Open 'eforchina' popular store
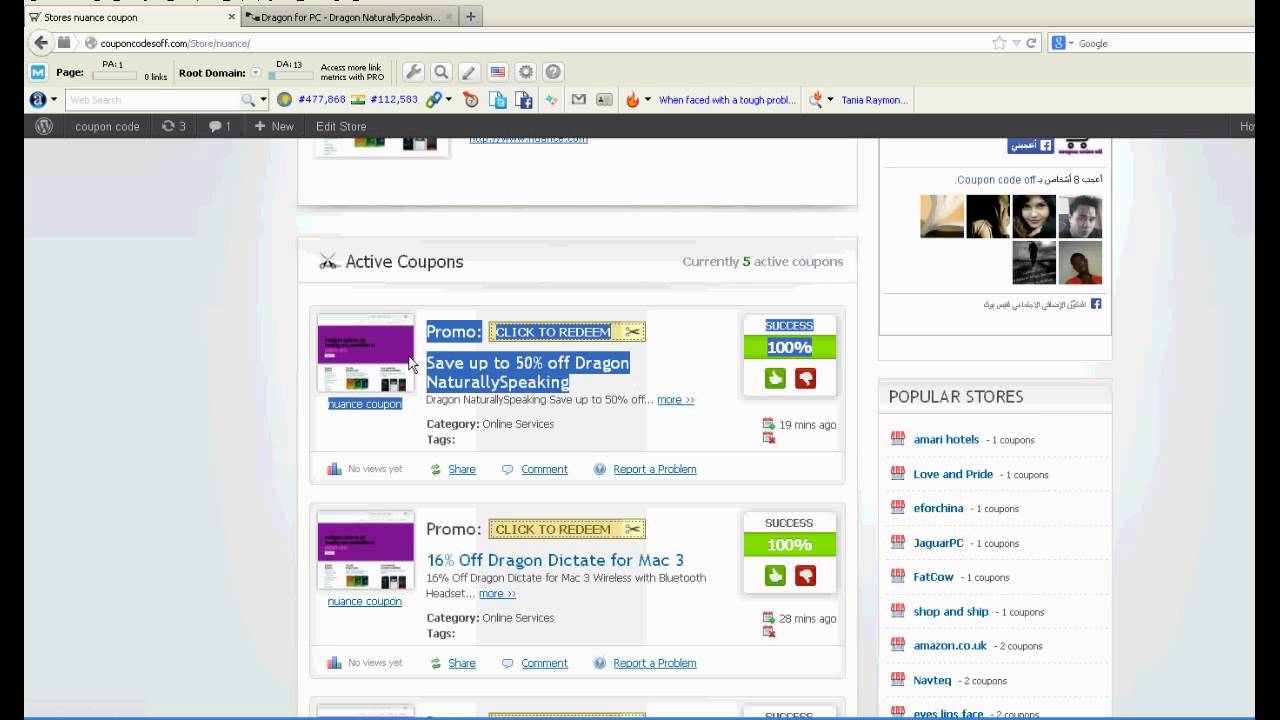 pos(938,508)
